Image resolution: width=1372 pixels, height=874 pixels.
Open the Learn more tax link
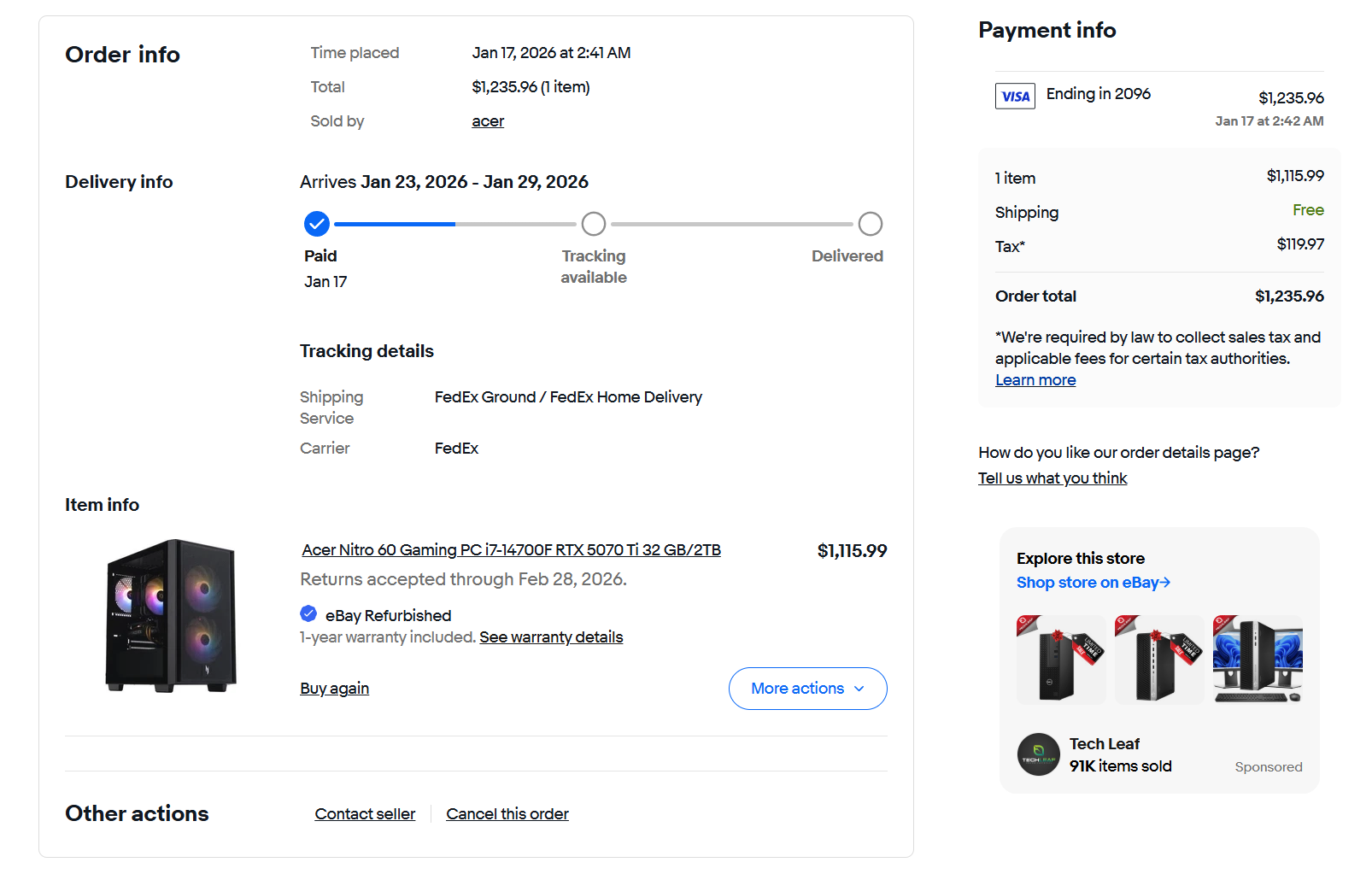coord(1035,380)
